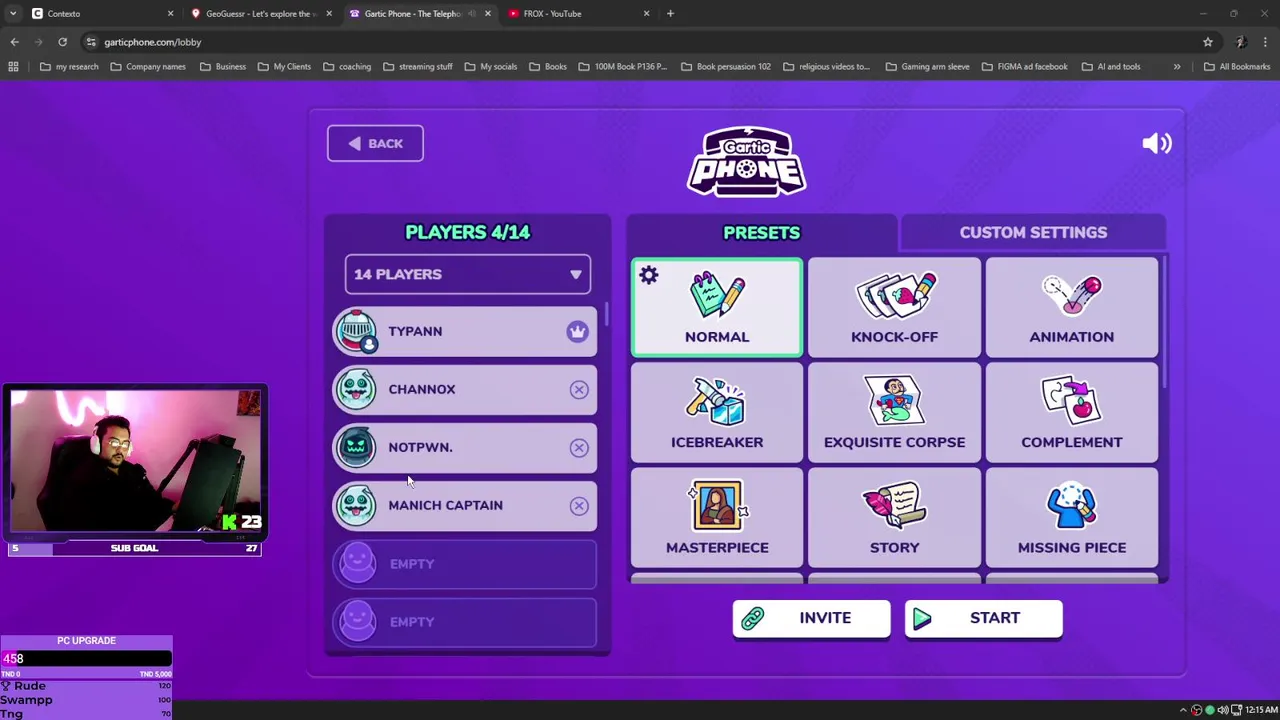Open the My Clients bookmark folder
Screen dimensions: 1280x720
(285, 67)
